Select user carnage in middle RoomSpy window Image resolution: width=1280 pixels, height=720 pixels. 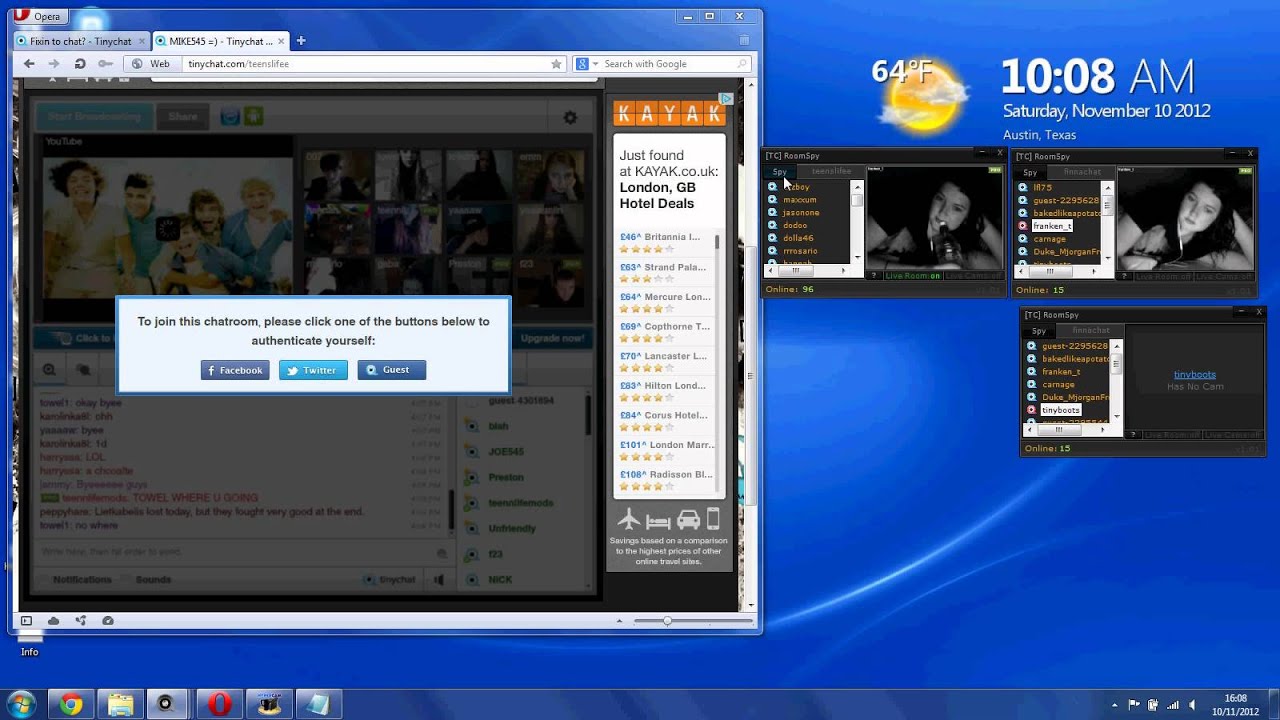coord(1049,239)
